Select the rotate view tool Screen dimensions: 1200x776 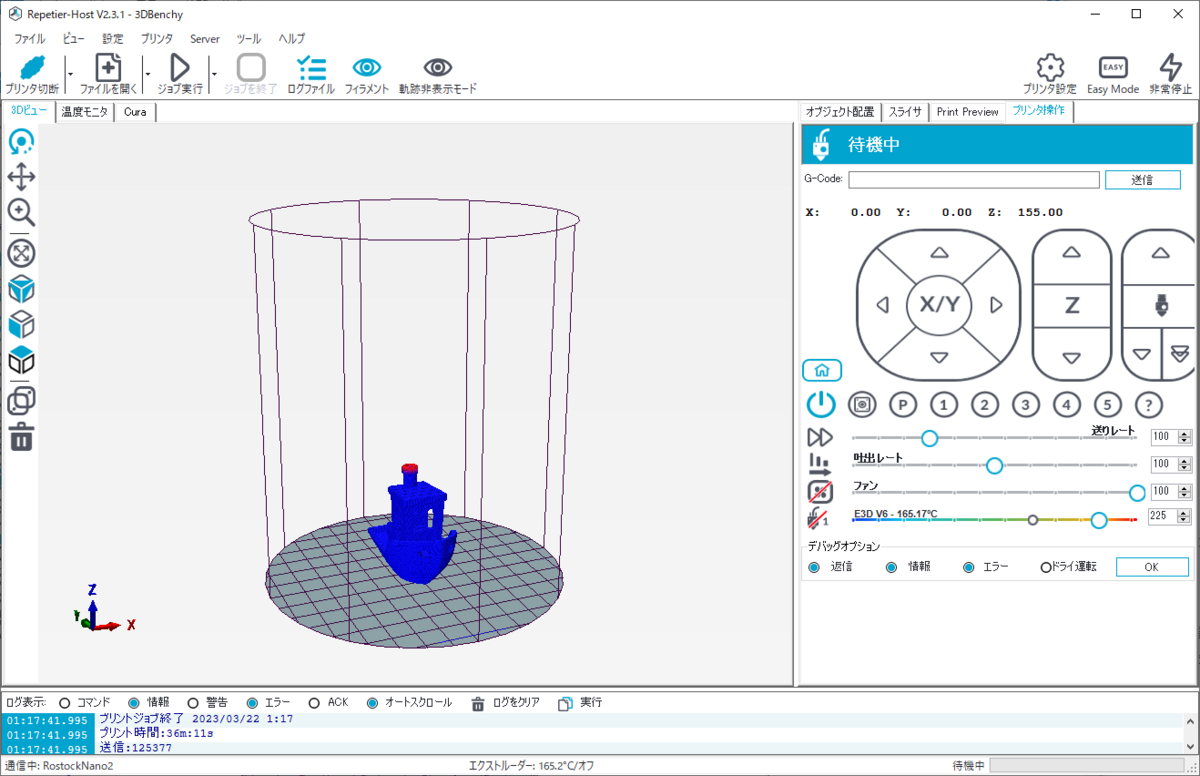tap(21, 143)
